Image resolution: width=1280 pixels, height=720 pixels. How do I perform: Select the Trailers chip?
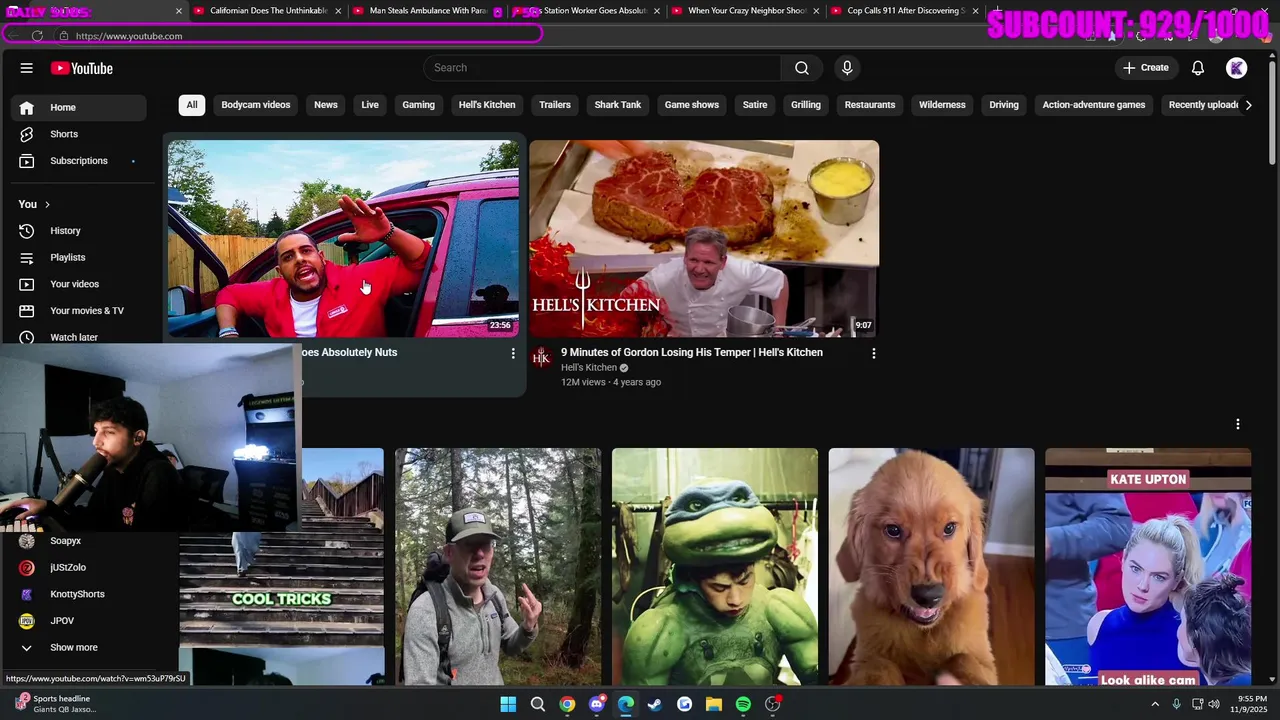(555, 105)
